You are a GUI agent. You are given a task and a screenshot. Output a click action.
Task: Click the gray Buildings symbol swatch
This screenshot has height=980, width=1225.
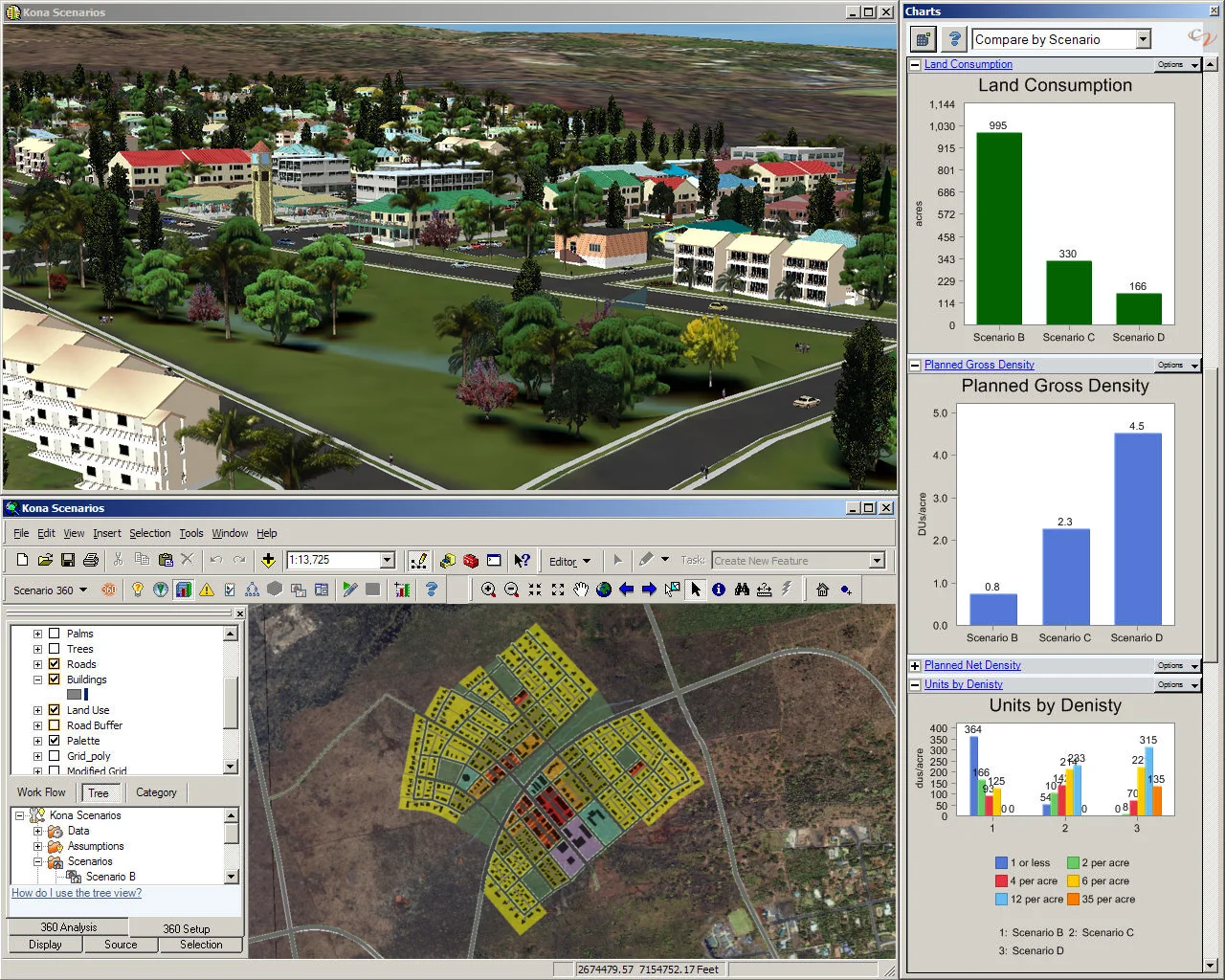click(x=74, y=695)
